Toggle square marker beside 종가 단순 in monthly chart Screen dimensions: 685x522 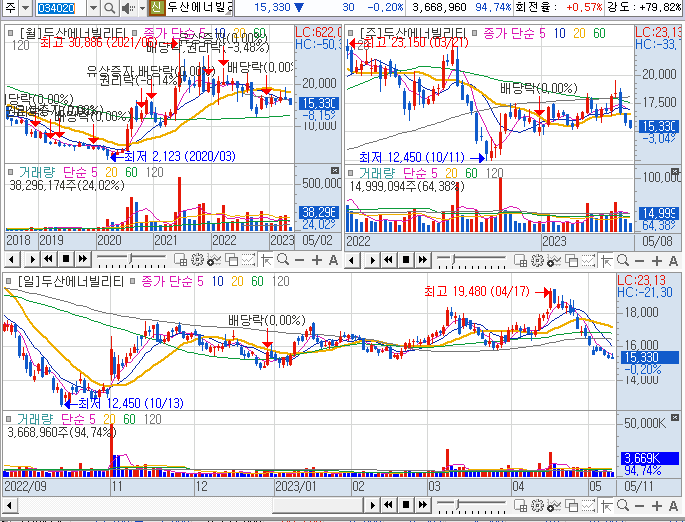tap(134, 32)
